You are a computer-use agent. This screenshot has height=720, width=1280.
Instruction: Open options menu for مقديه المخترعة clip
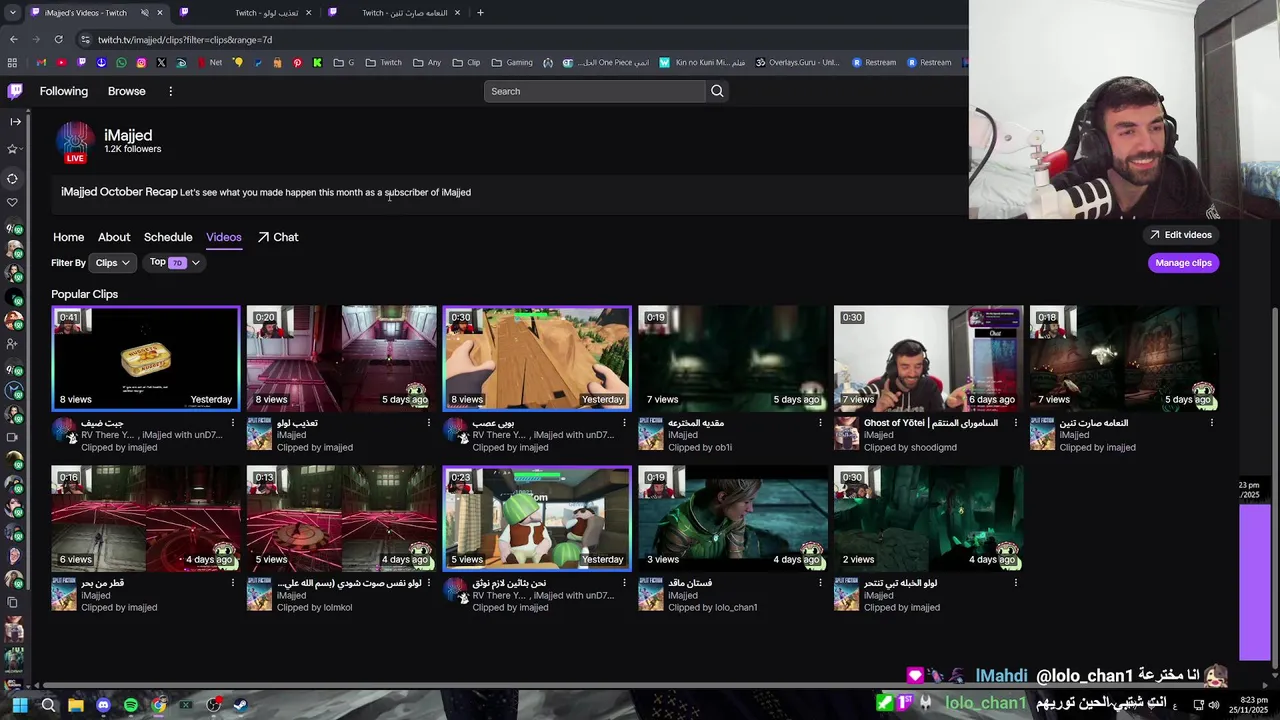pos(820,423)
